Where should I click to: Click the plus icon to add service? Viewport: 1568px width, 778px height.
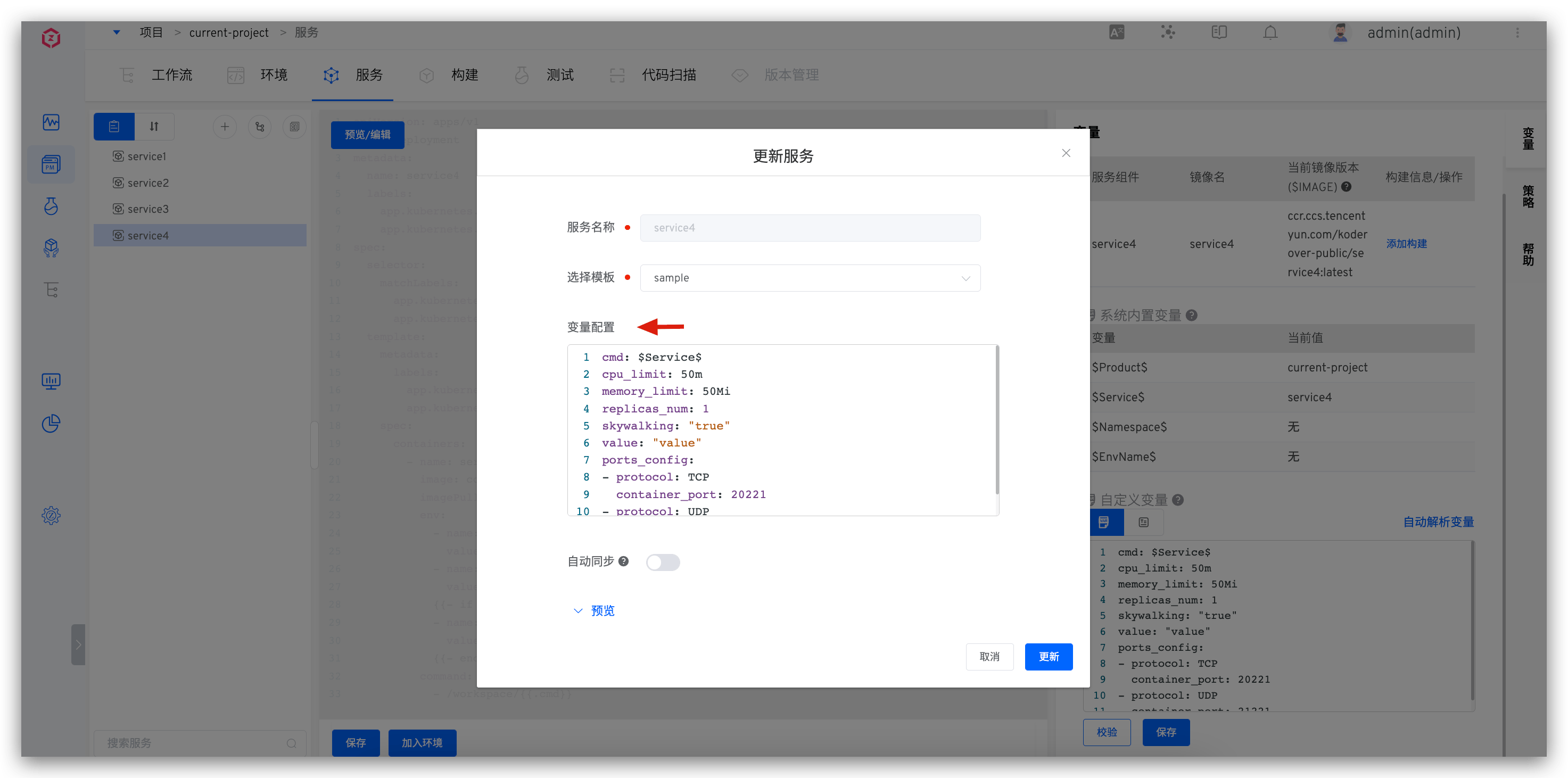point(225,127)
